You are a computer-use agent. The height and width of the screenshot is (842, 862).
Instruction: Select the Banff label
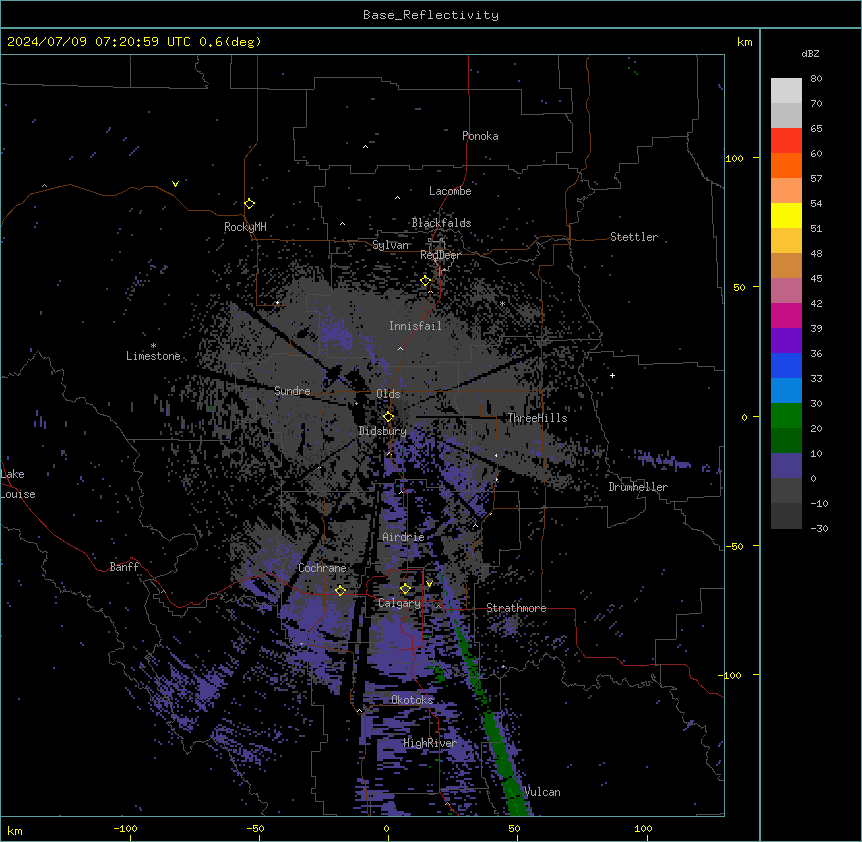click(x=124, y=567)
